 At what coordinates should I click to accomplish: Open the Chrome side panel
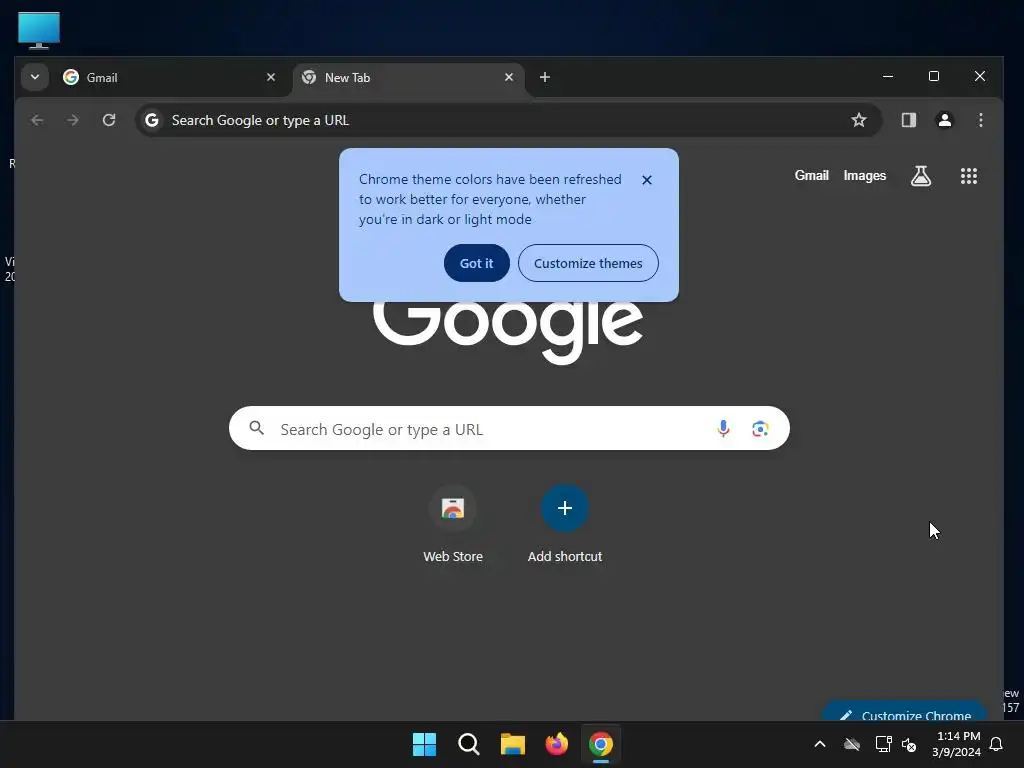tap(908, 120)
